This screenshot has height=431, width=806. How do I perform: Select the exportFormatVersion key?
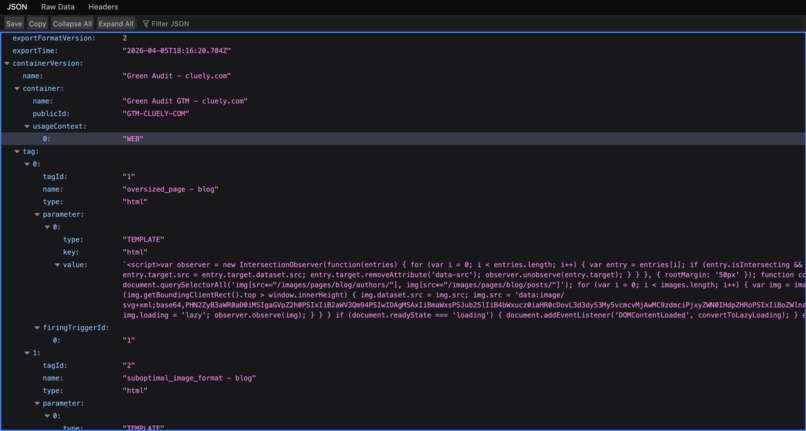tap(53, 38)
